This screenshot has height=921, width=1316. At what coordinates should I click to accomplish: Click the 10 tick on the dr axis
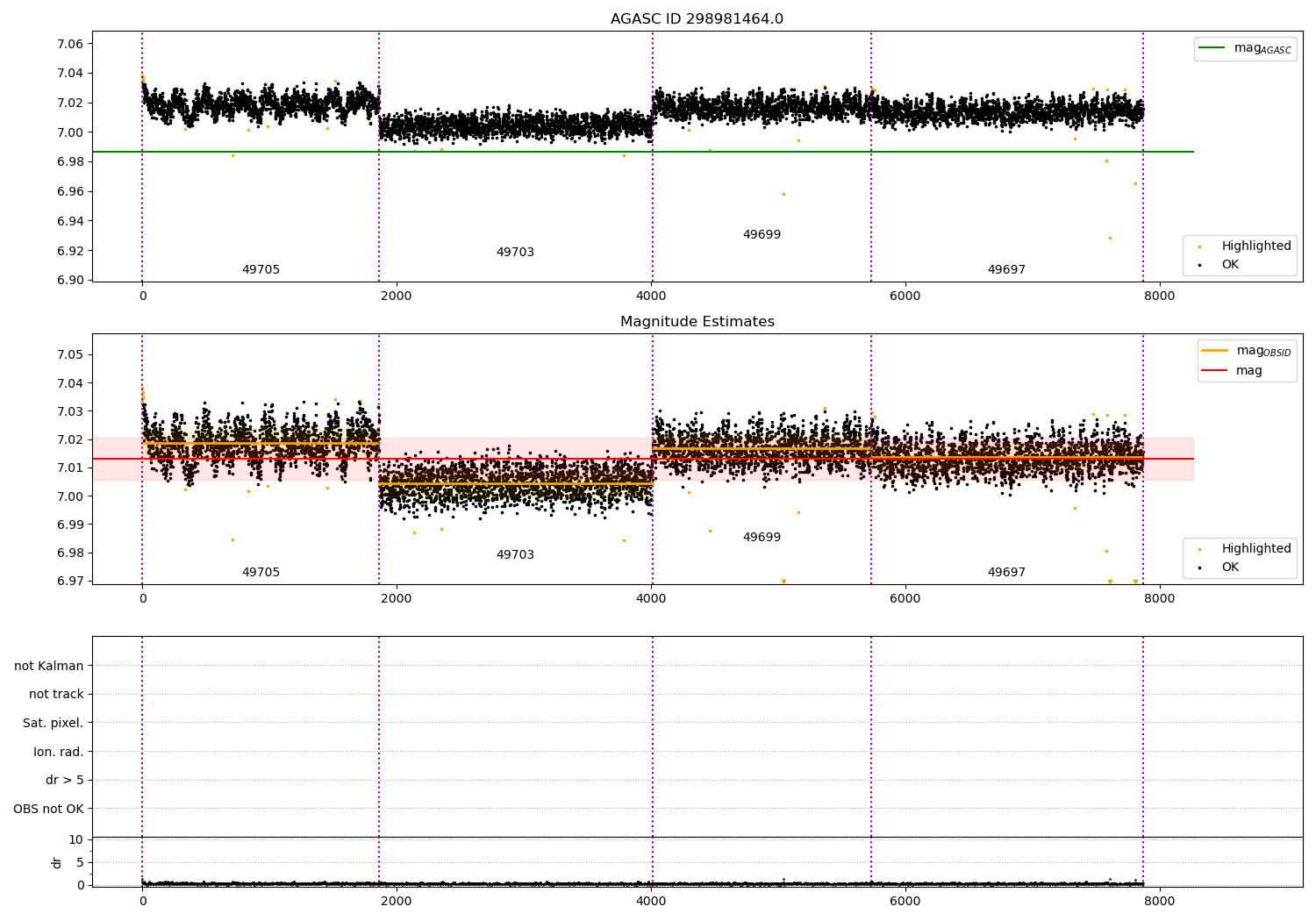(76, 840)
